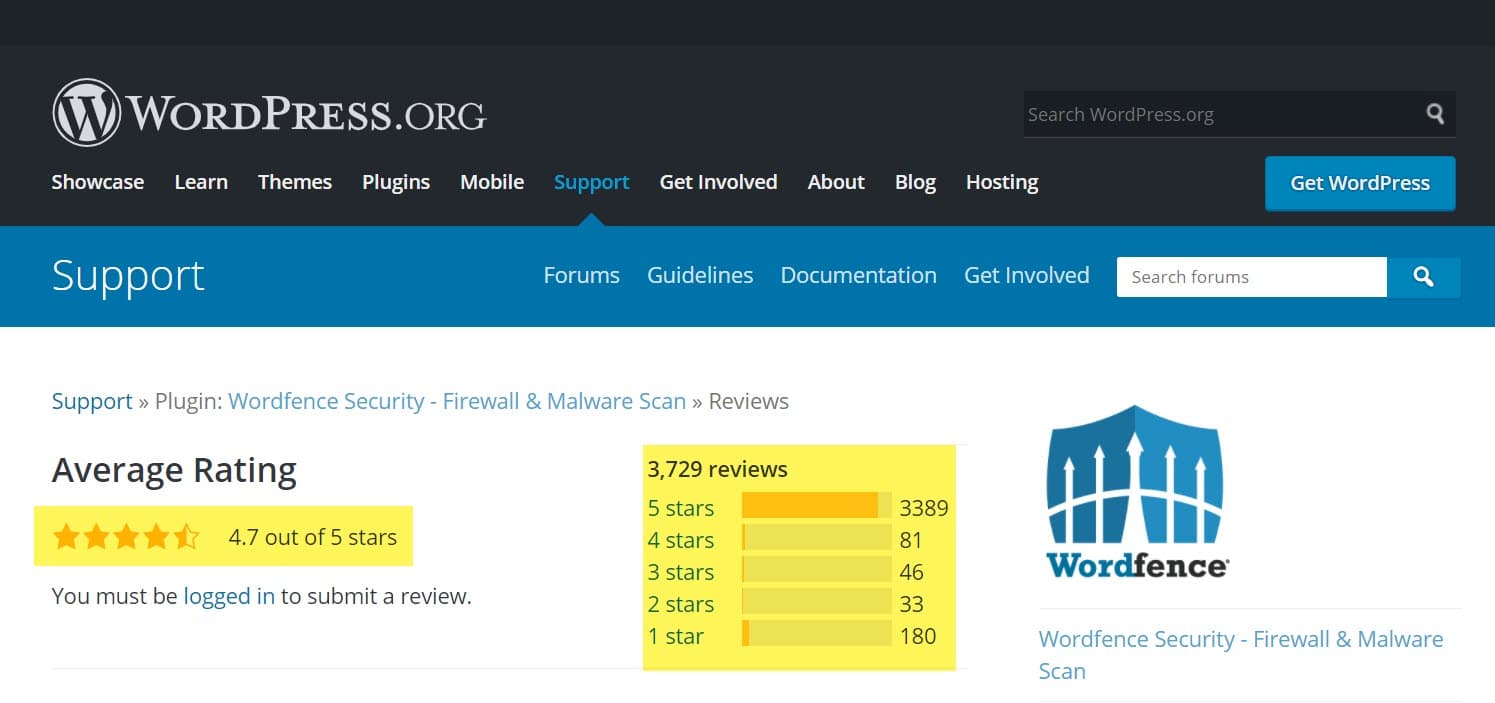Open the Showcase menu item
1495x703 pixels.
[x=97, y=182]
